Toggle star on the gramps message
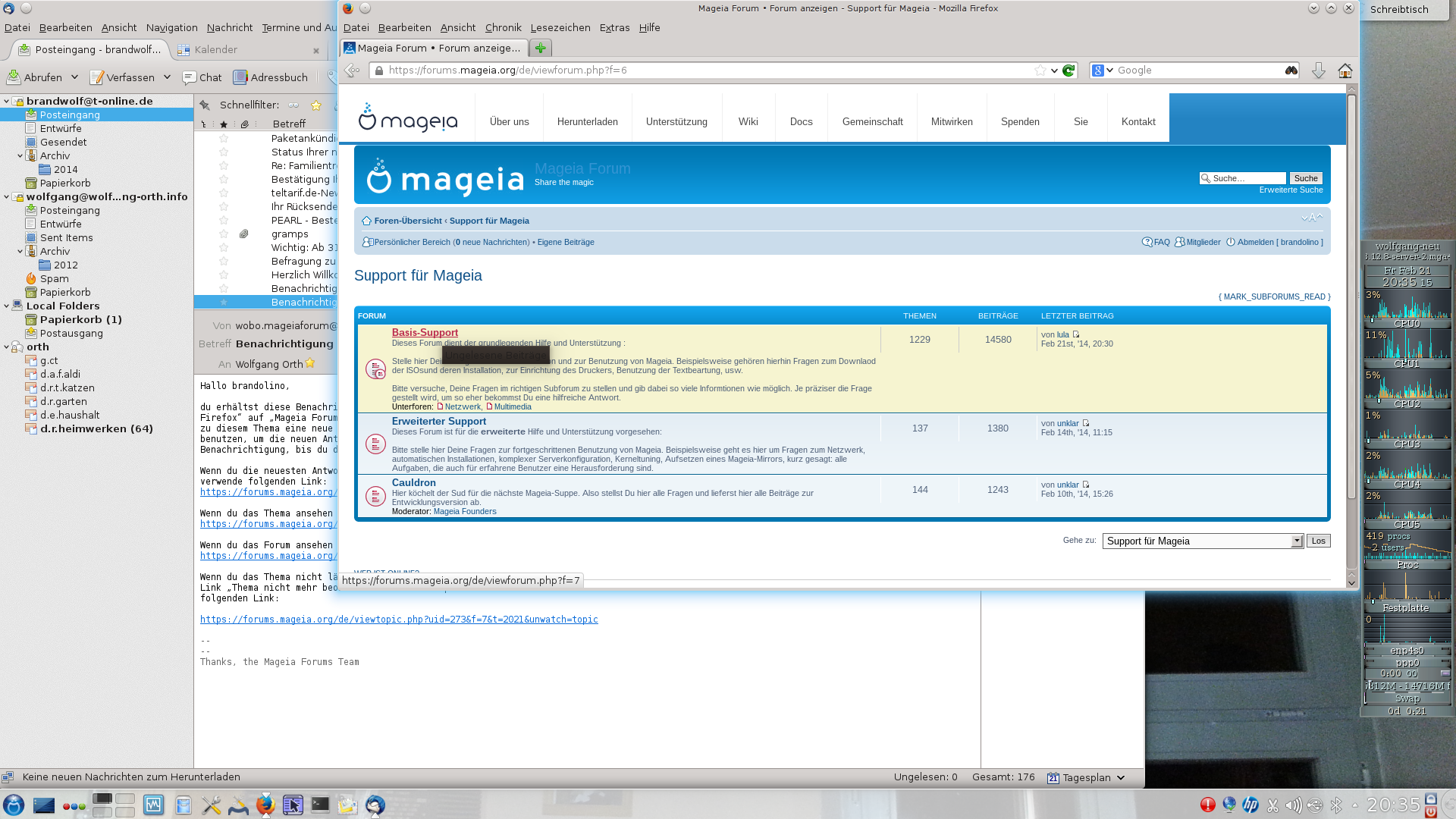This screenshot has height=819, width=1456. point(224,234)
